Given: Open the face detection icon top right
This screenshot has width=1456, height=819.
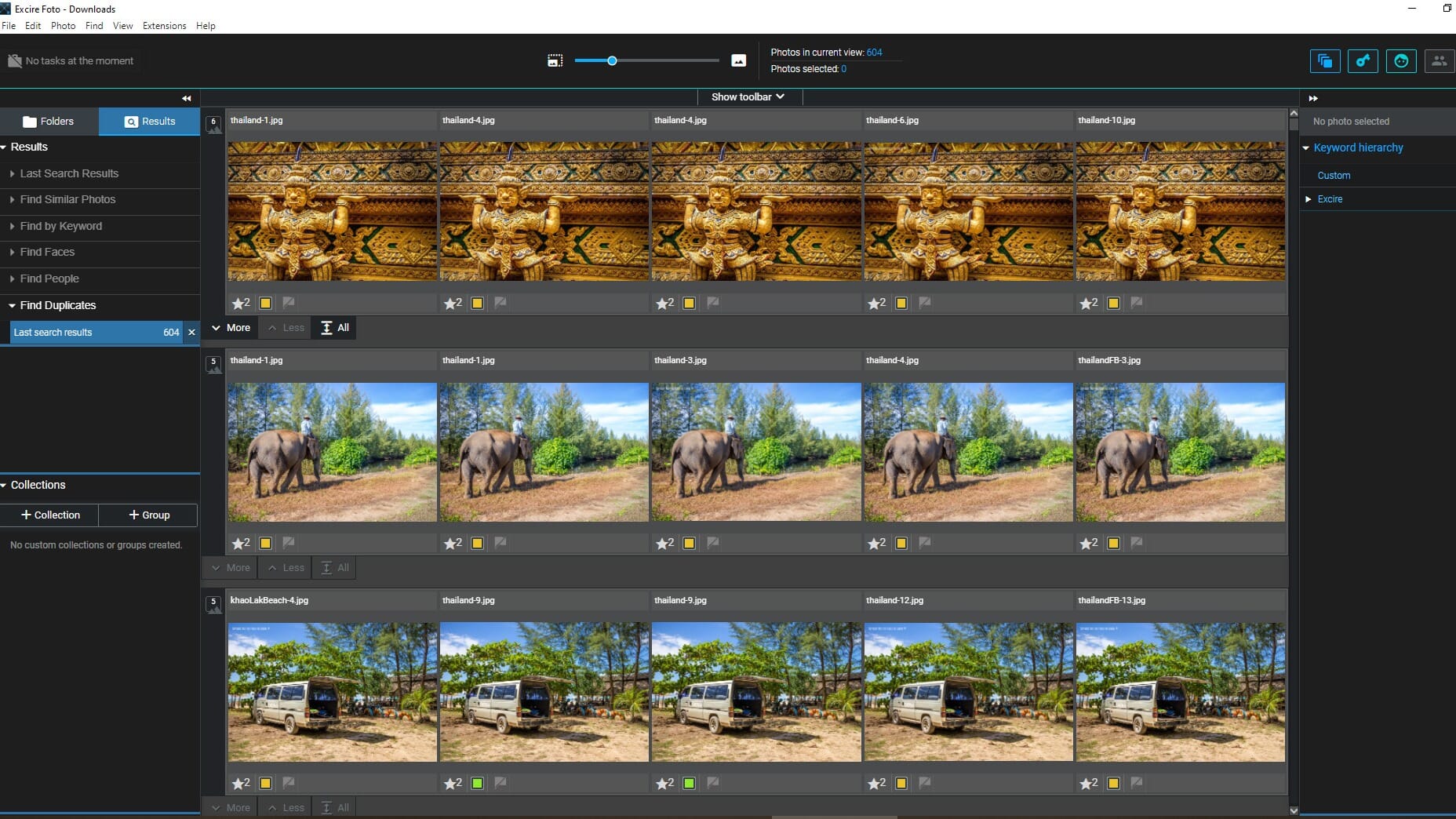Looking at the screenshot, I should click(1402, 60).
